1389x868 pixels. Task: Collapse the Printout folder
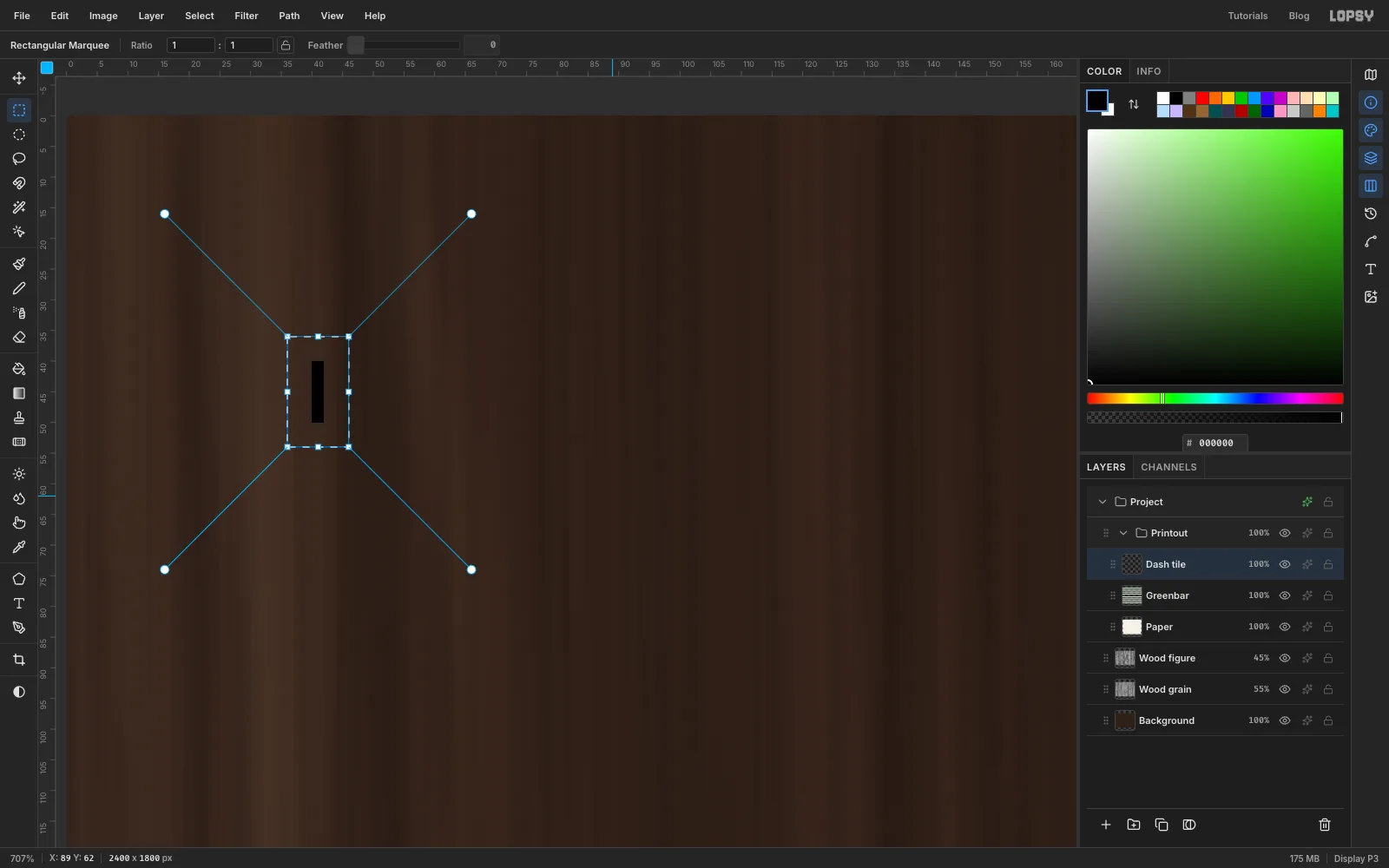click(x=1123, y=533)
